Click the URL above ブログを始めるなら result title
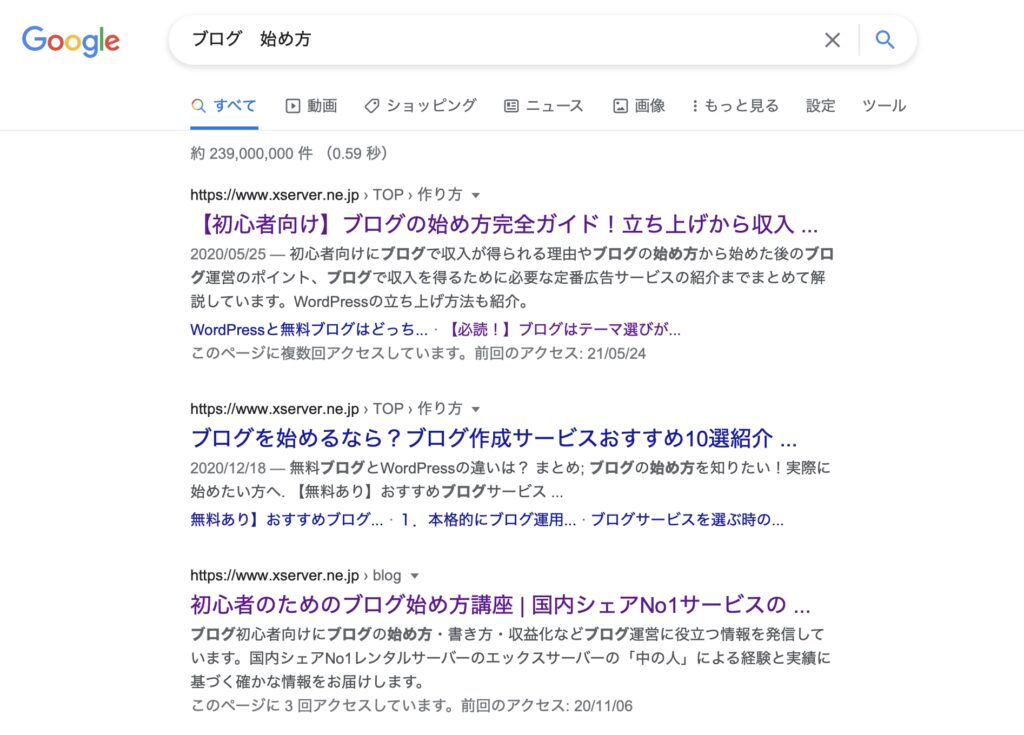This screenshot has width=1024, height=735. [x=326, y=409]
